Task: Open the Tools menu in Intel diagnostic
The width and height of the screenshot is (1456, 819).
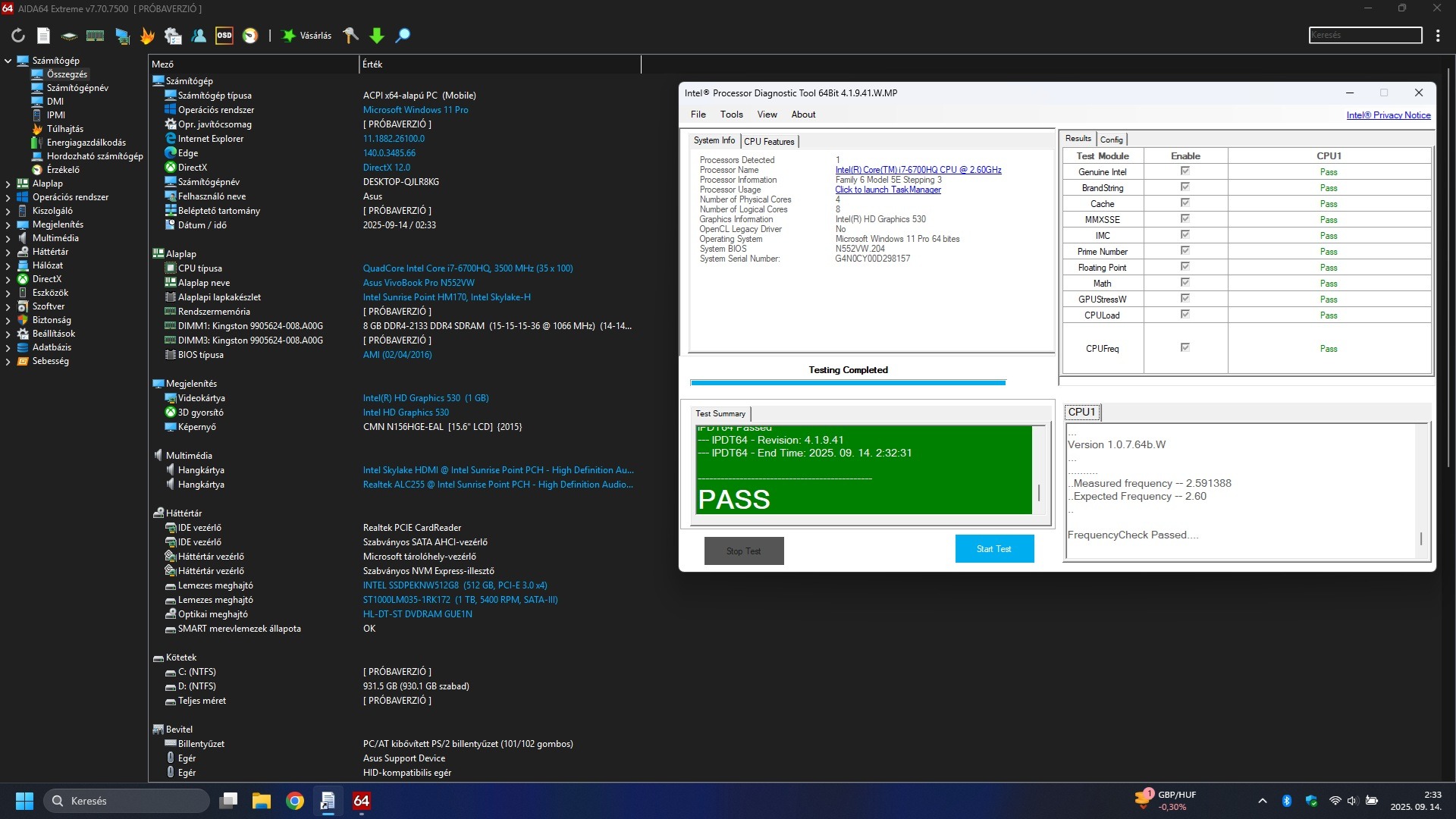Action: [731, 115]
